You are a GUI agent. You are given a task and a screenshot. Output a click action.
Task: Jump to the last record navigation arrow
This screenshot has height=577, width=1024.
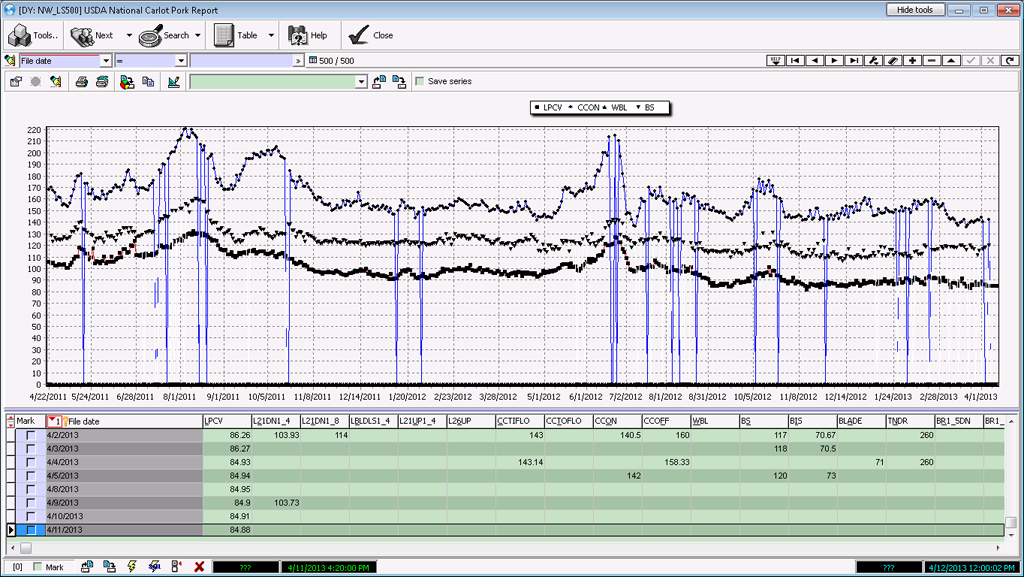[853, 61]
